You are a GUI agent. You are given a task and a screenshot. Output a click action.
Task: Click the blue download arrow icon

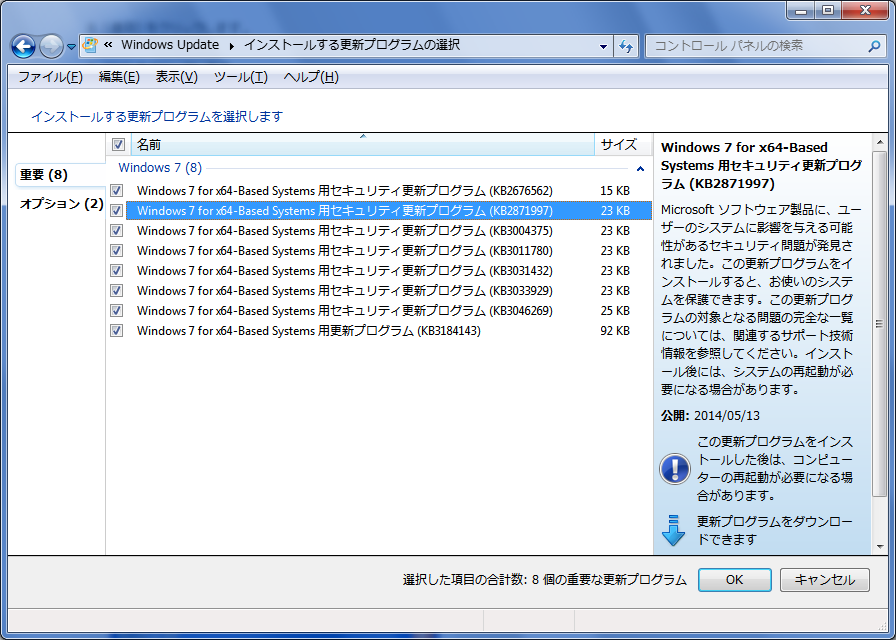[x=674, y=529]
